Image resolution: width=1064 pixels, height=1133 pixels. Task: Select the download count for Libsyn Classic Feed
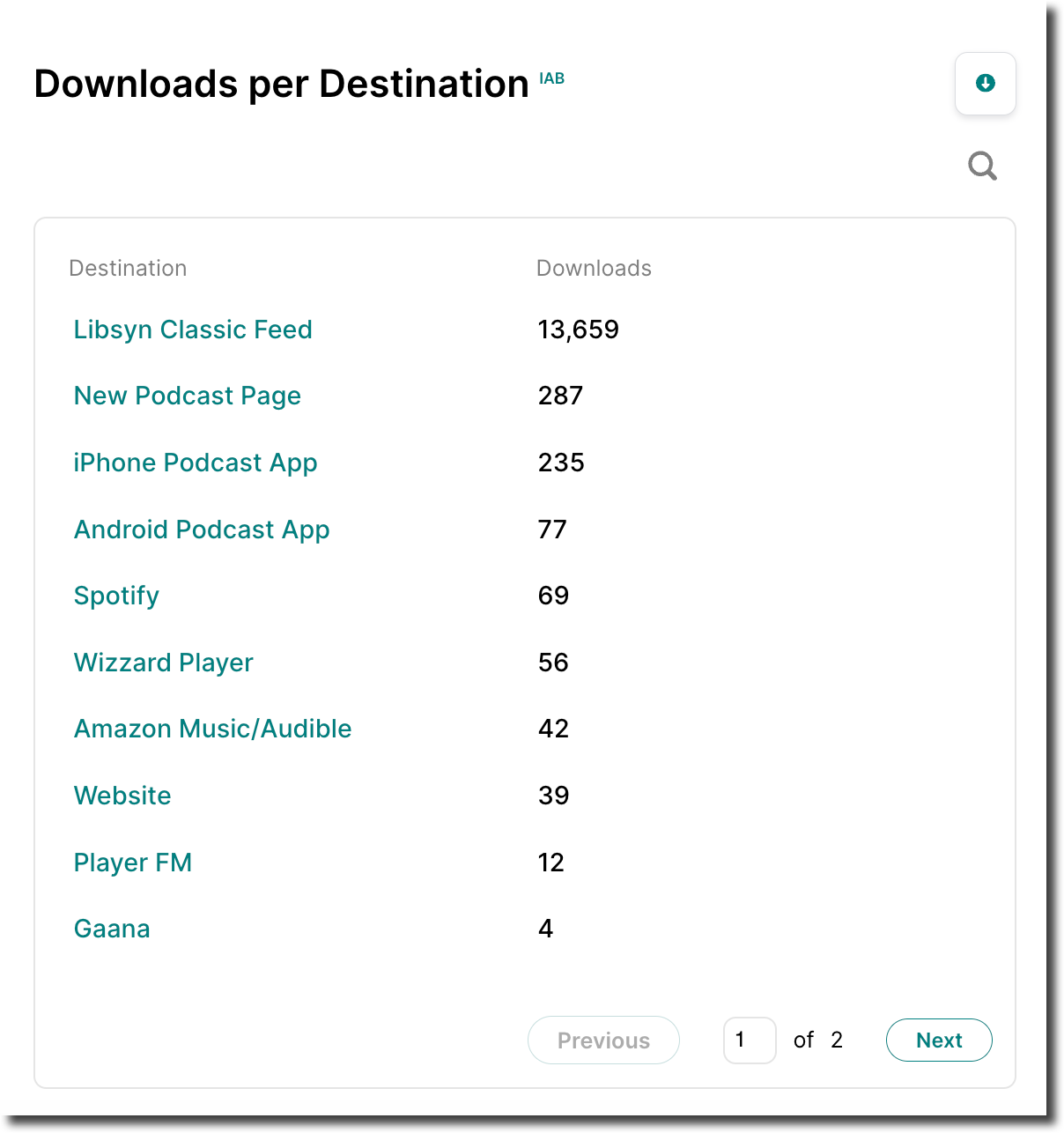pyautogui.click(x=579, y=330)
